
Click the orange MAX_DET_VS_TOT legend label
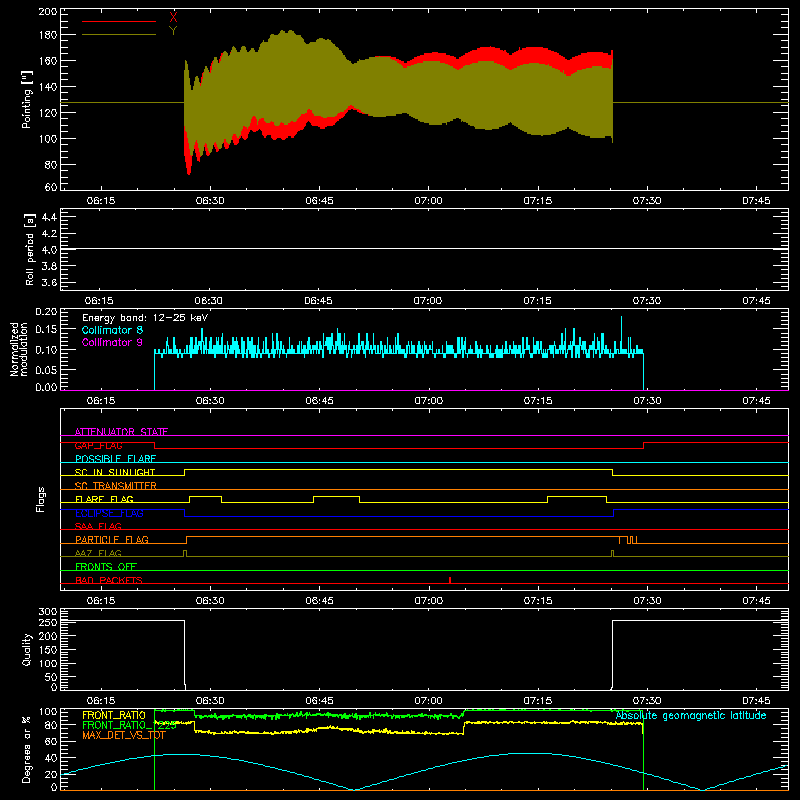pyautogui.click(x=124, y=735)
